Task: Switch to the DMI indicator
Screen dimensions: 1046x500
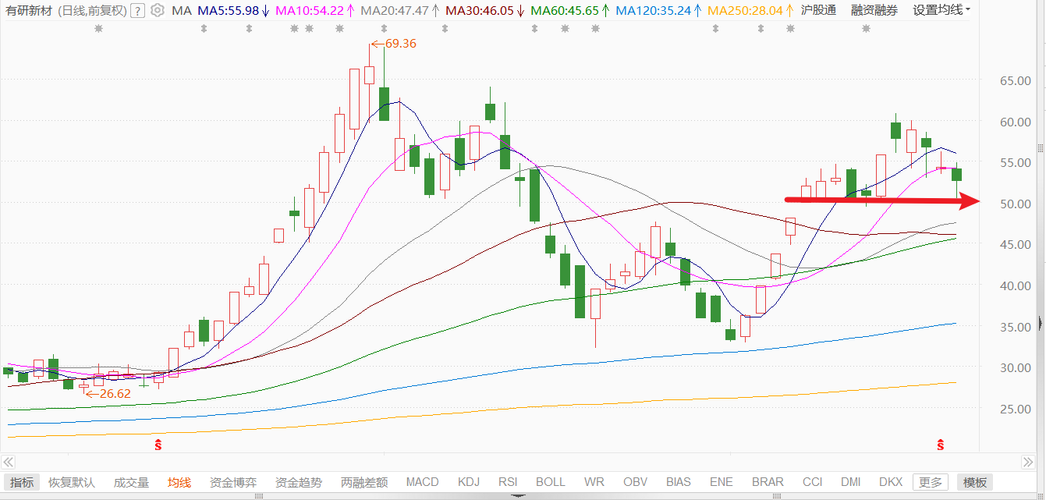Action: tap(851, 482)
